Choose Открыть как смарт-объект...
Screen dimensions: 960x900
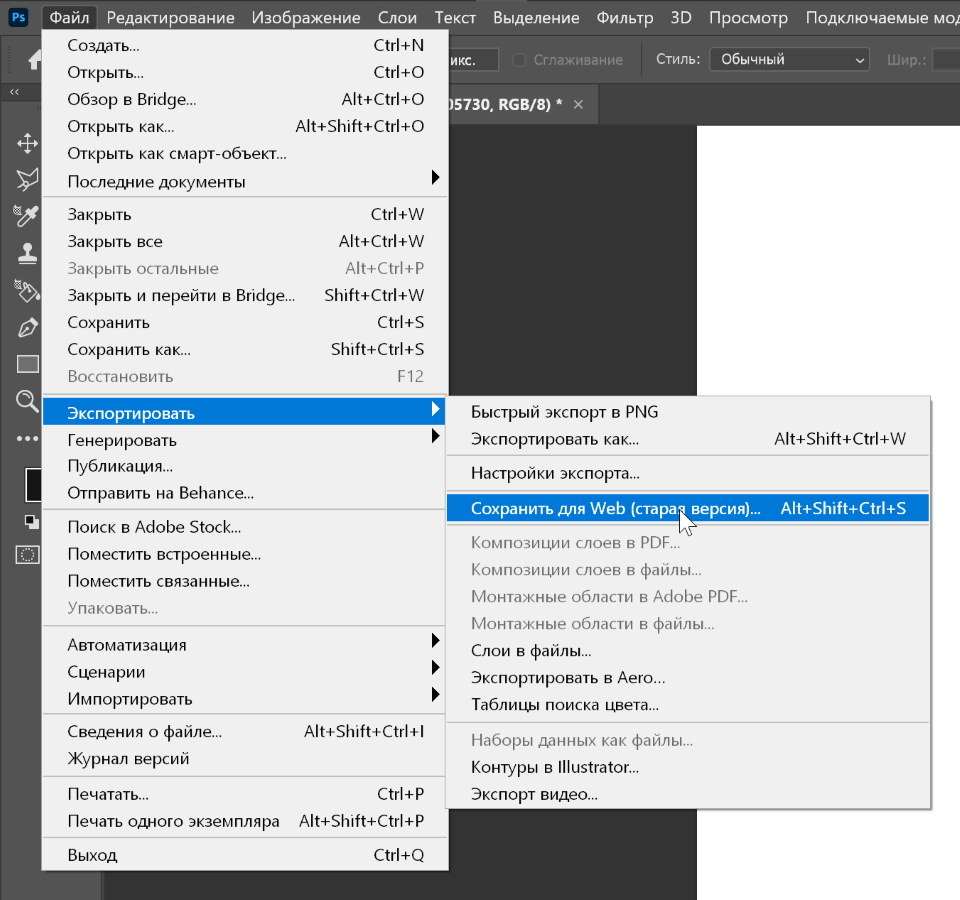tap(245, 153)
